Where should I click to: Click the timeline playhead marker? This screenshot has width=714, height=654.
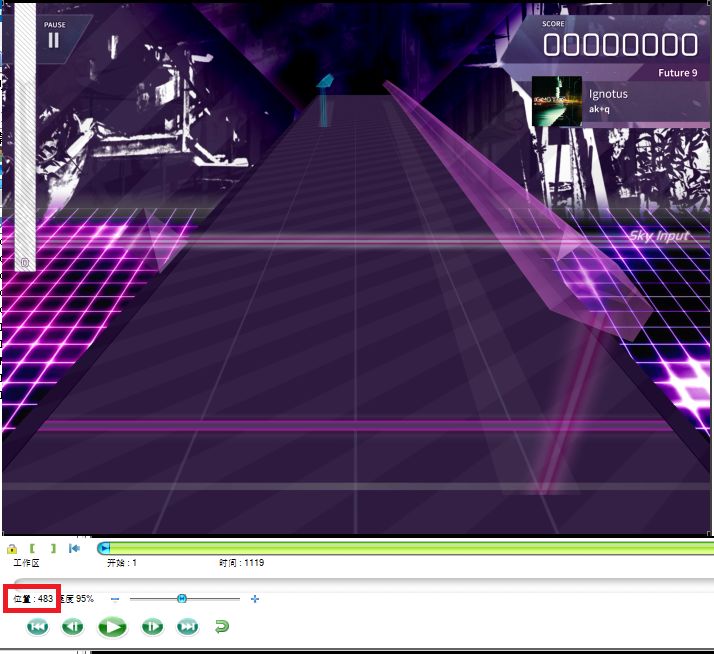tap(104, 548)
